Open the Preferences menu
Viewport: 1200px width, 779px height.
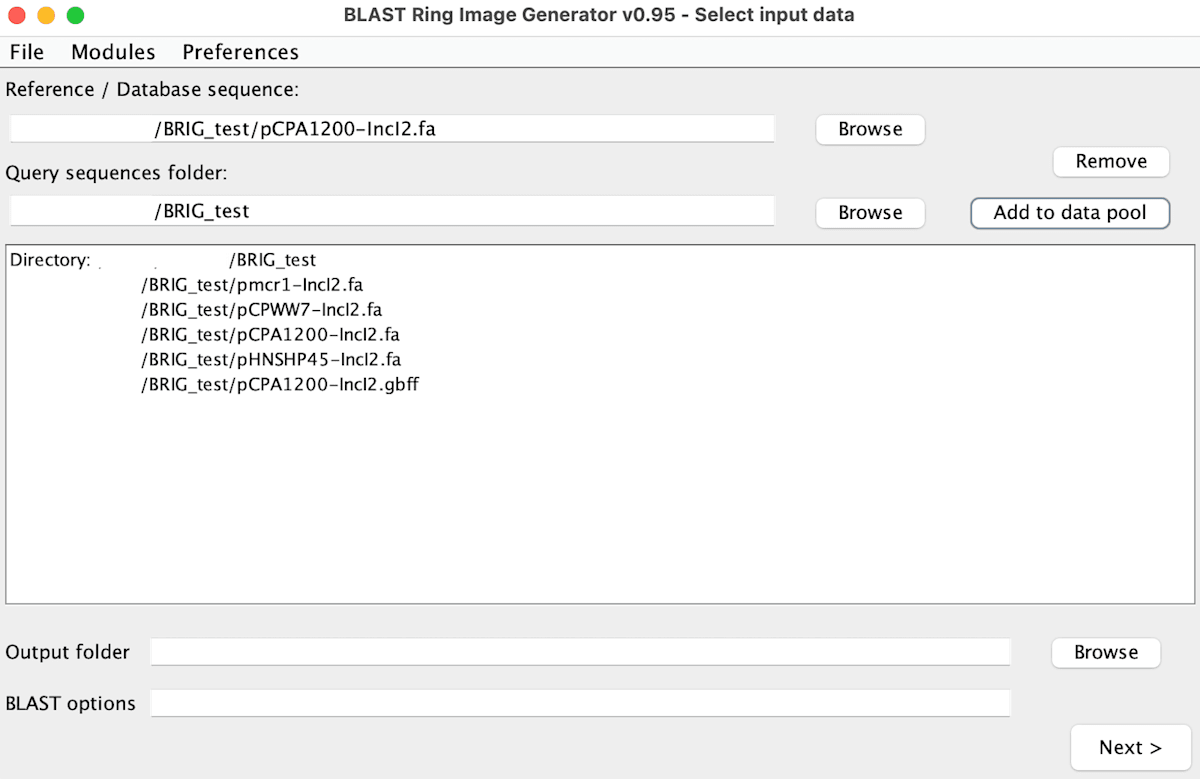(240, 52)
